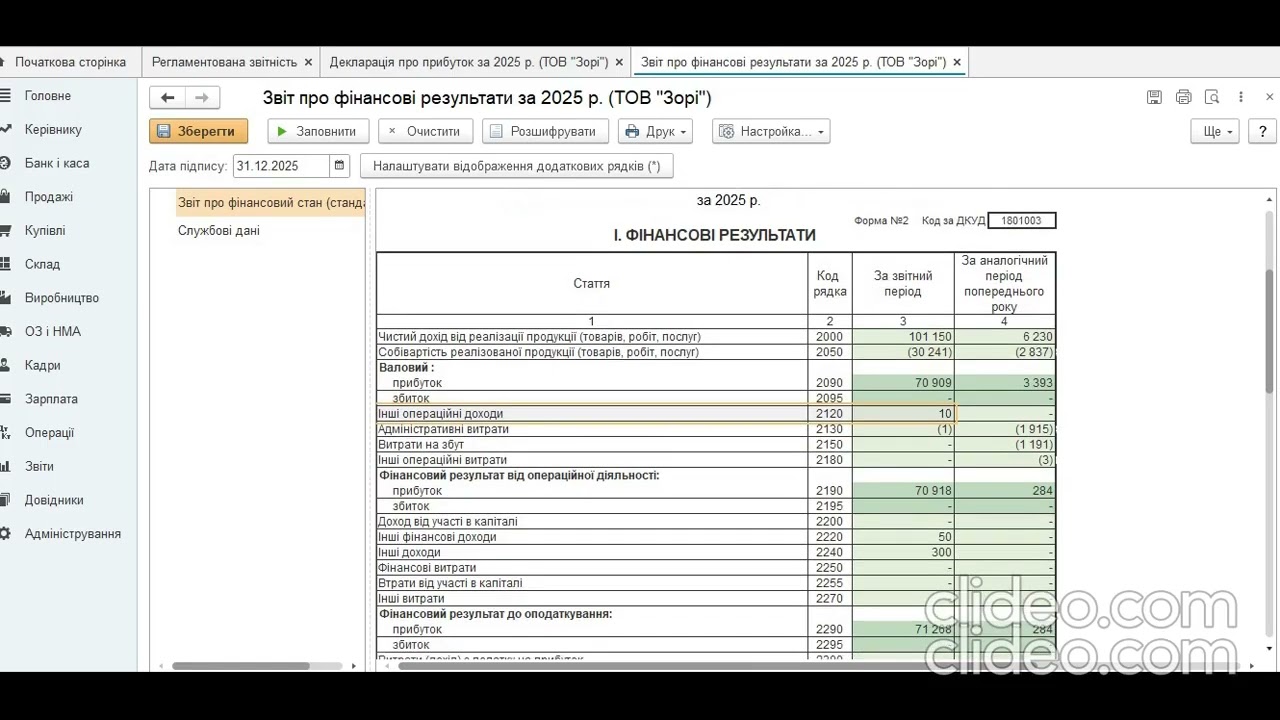Image resolution: width=1280 pixels, height=720 pixels.
Task: Open the Купівлі section
Action: (x=45, y=231)
